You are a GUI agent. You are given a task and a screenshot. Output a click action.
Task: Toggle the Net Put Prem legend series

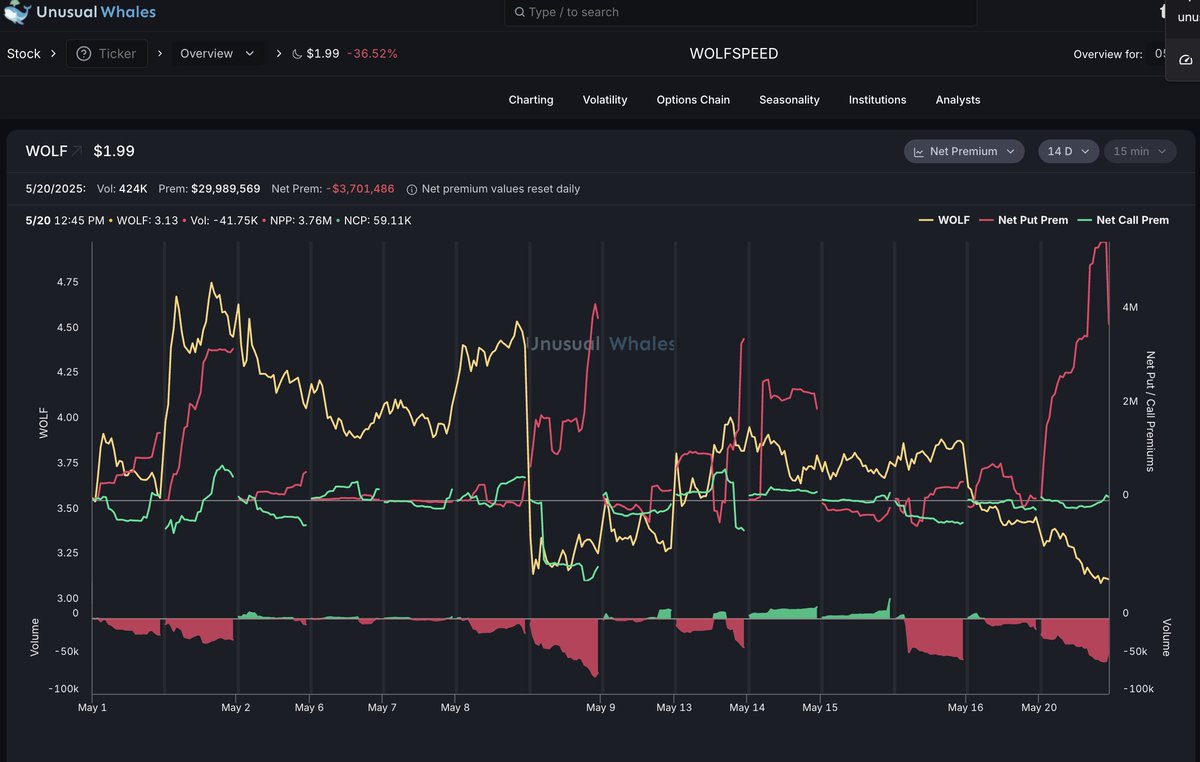point(1025,220)
